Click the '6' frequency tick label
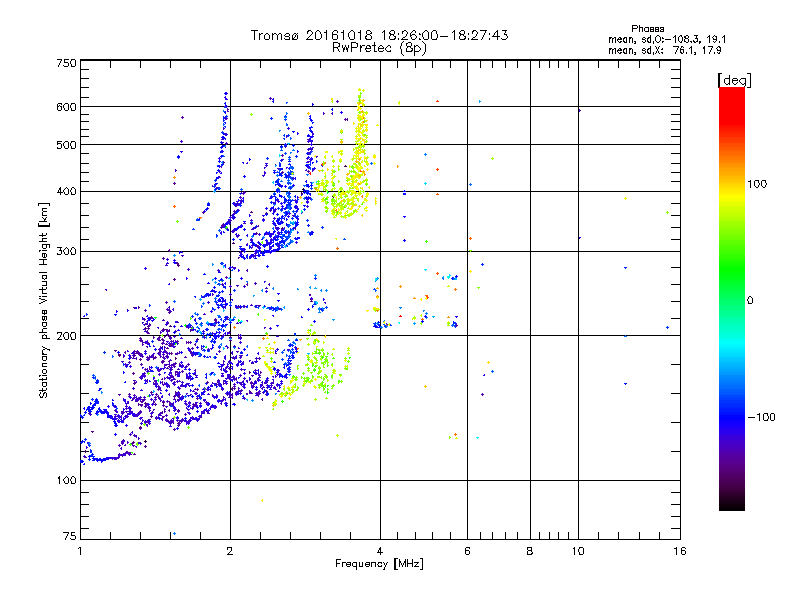The image size is (800, 600). (x=467, y=551)
